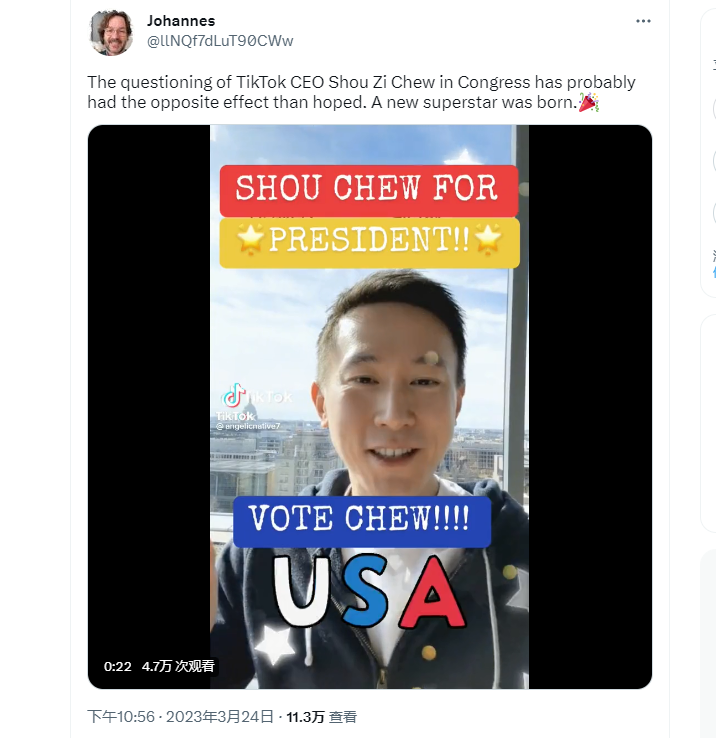The image size is (716, 738).
Task: Click the @llNQf7dLuT90CWw handle
Action: (220, 41)
